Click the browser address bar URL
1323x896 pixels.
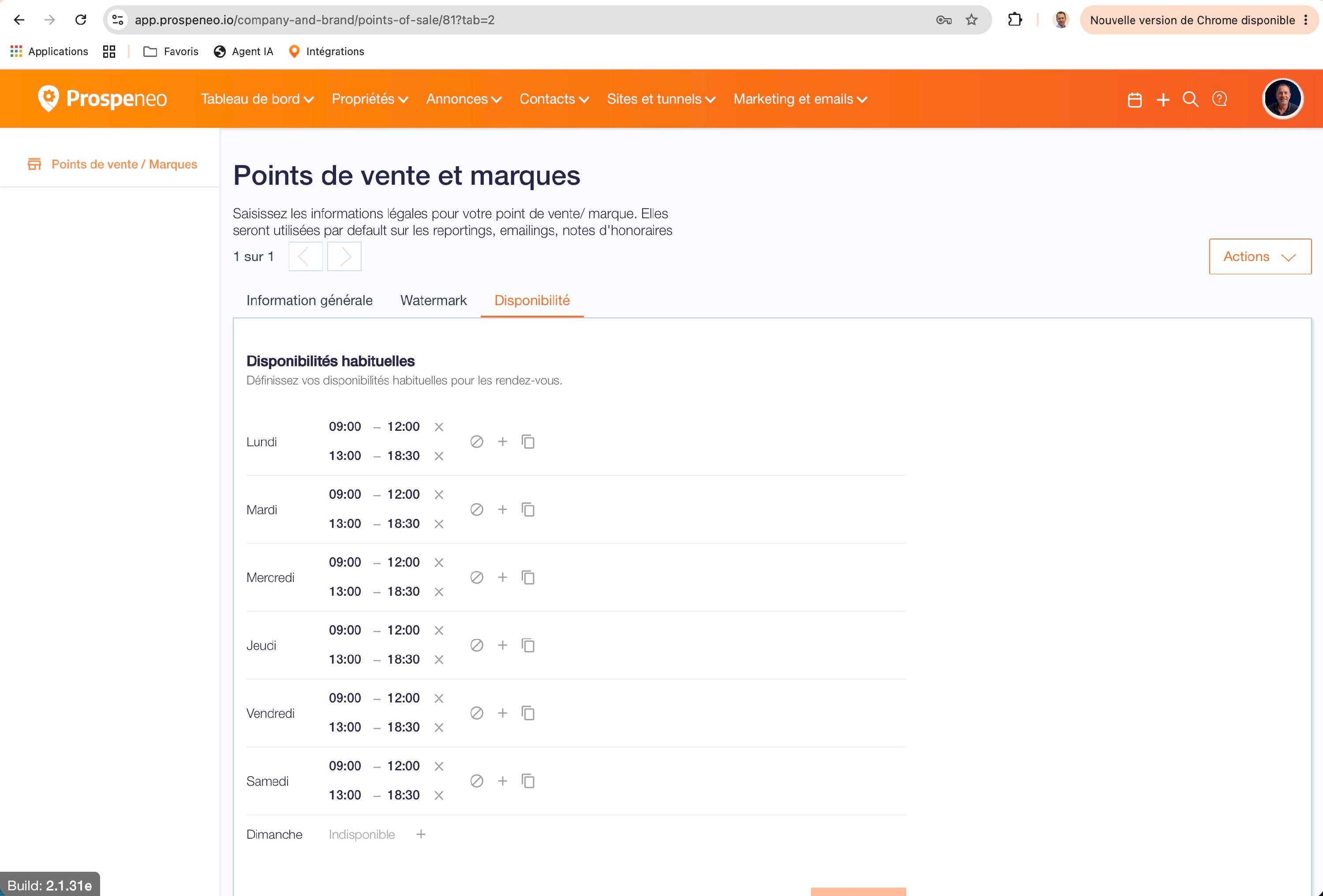pyautogui.click(x=314, y=20)
